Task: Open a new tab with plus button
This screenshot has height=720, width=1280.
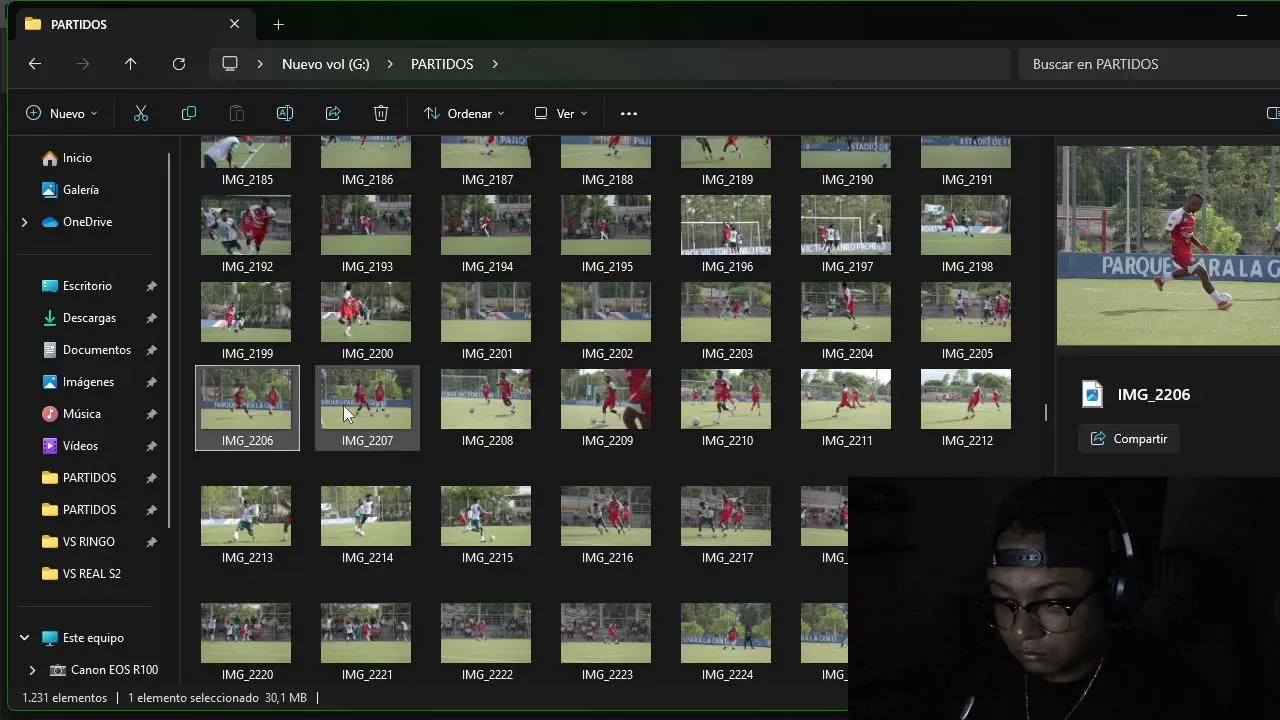Action: click(278, 24)
